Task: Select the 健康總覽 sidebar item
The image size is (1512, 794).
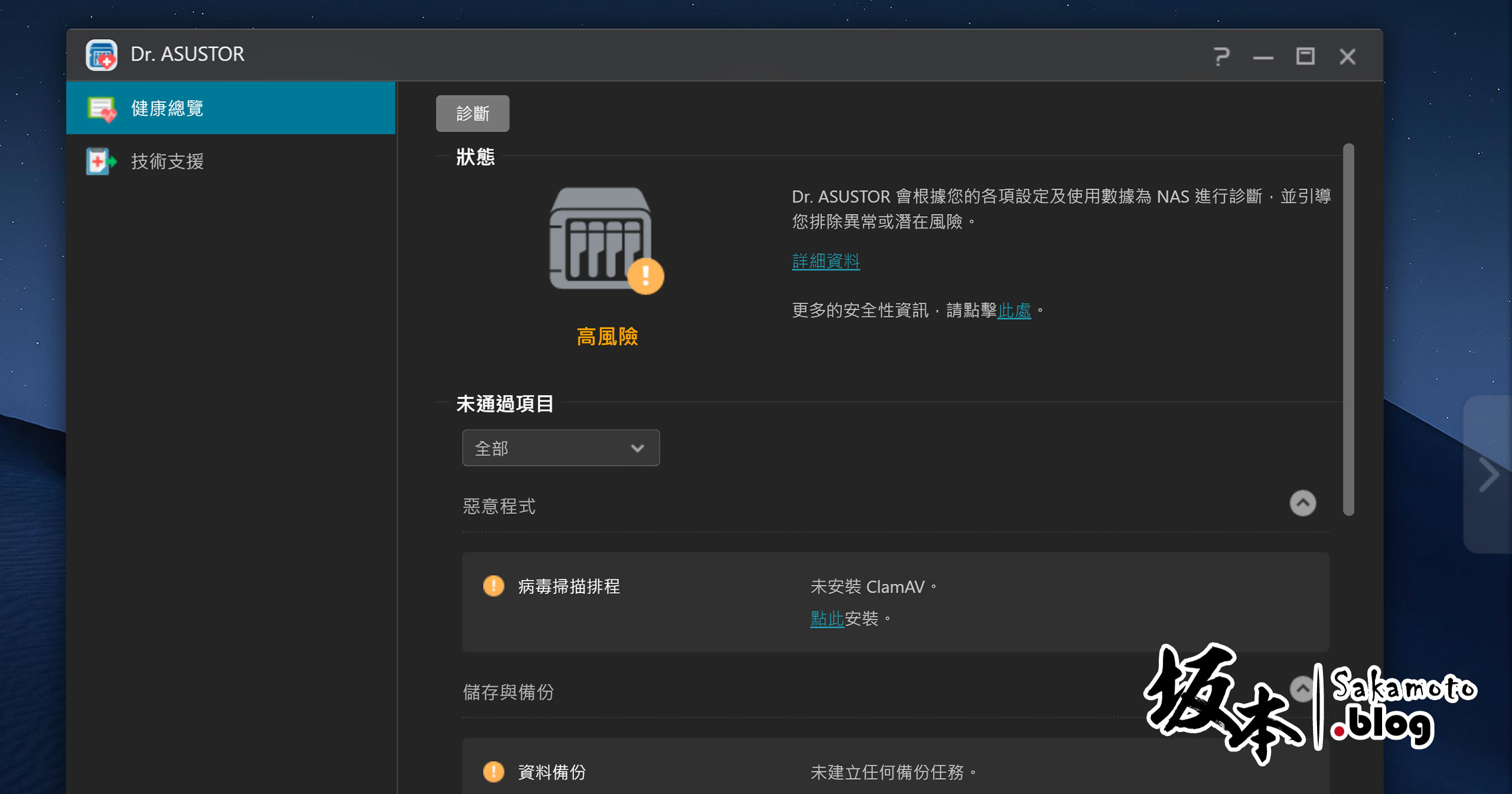Action: (x=231, y=108)
